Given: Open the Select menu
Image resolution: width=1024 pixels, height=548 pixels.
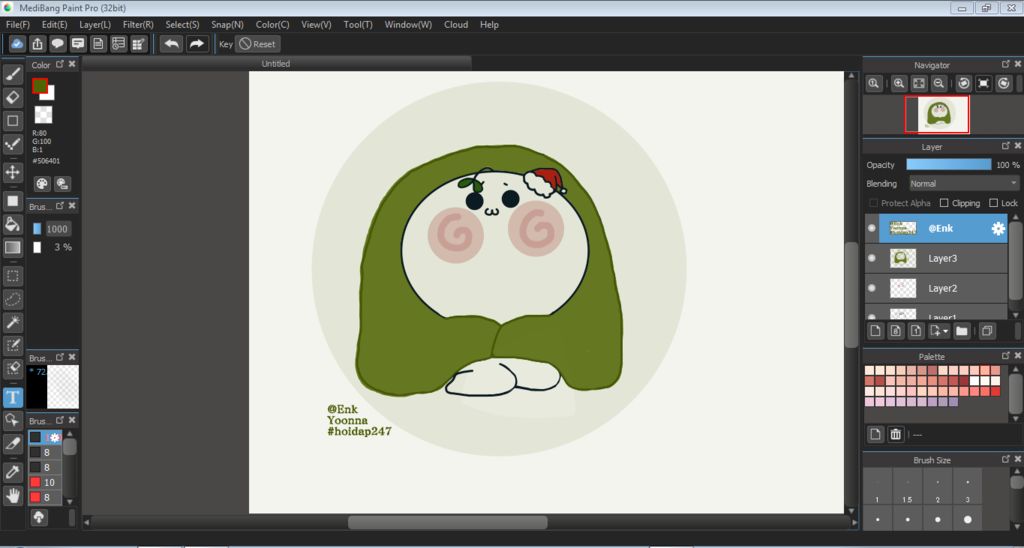Looking at the screenshot, I should [x=182, y=25].
